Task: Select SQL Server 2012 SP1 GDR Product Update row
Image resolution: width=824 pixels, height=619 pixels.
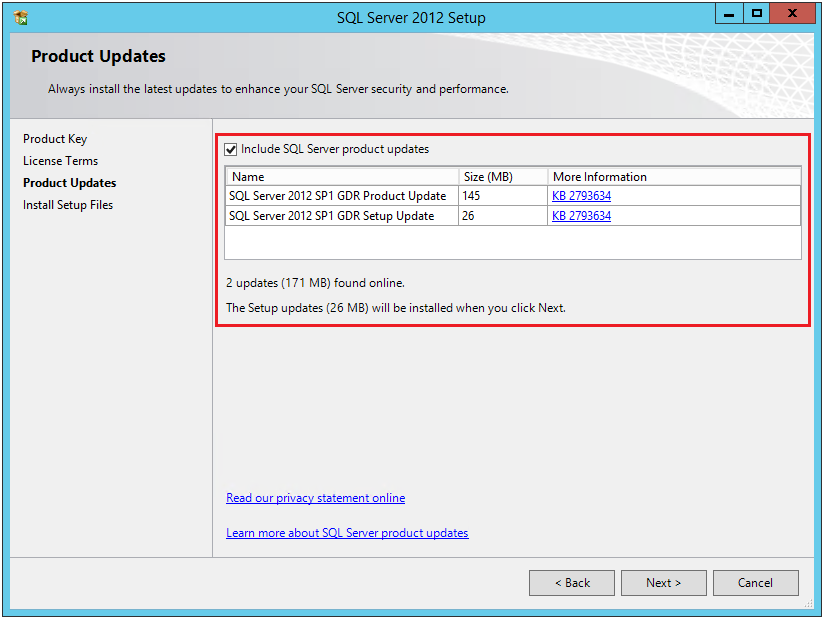Action: 513,196
